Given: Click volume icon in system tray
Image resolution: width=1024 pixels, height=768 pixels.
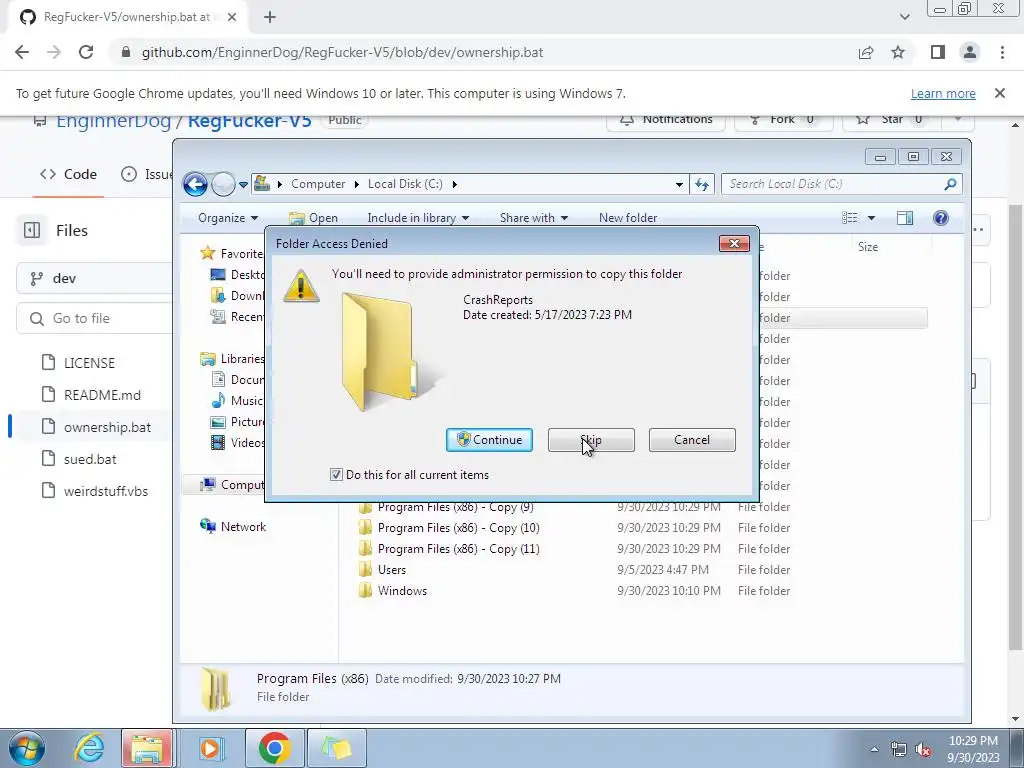Looking at the screenshot, I should [x=923, y=750].
